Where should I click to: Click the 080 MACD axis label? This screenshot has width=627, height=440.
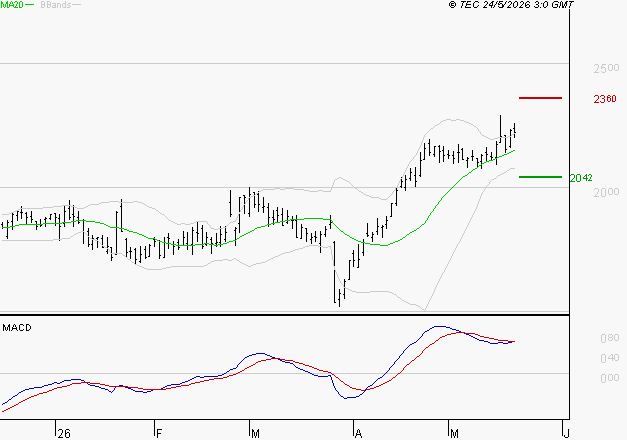(x=610, y=338)
